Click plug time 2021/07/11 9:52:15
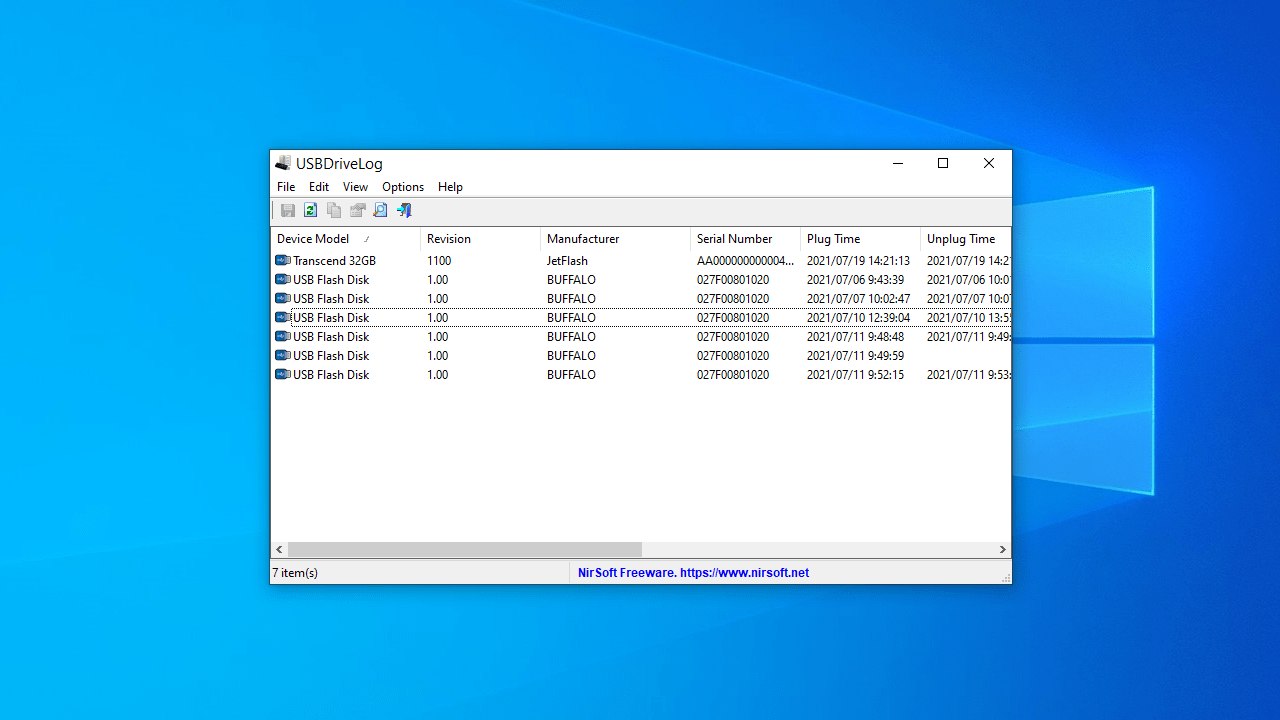 click(855, 375)
